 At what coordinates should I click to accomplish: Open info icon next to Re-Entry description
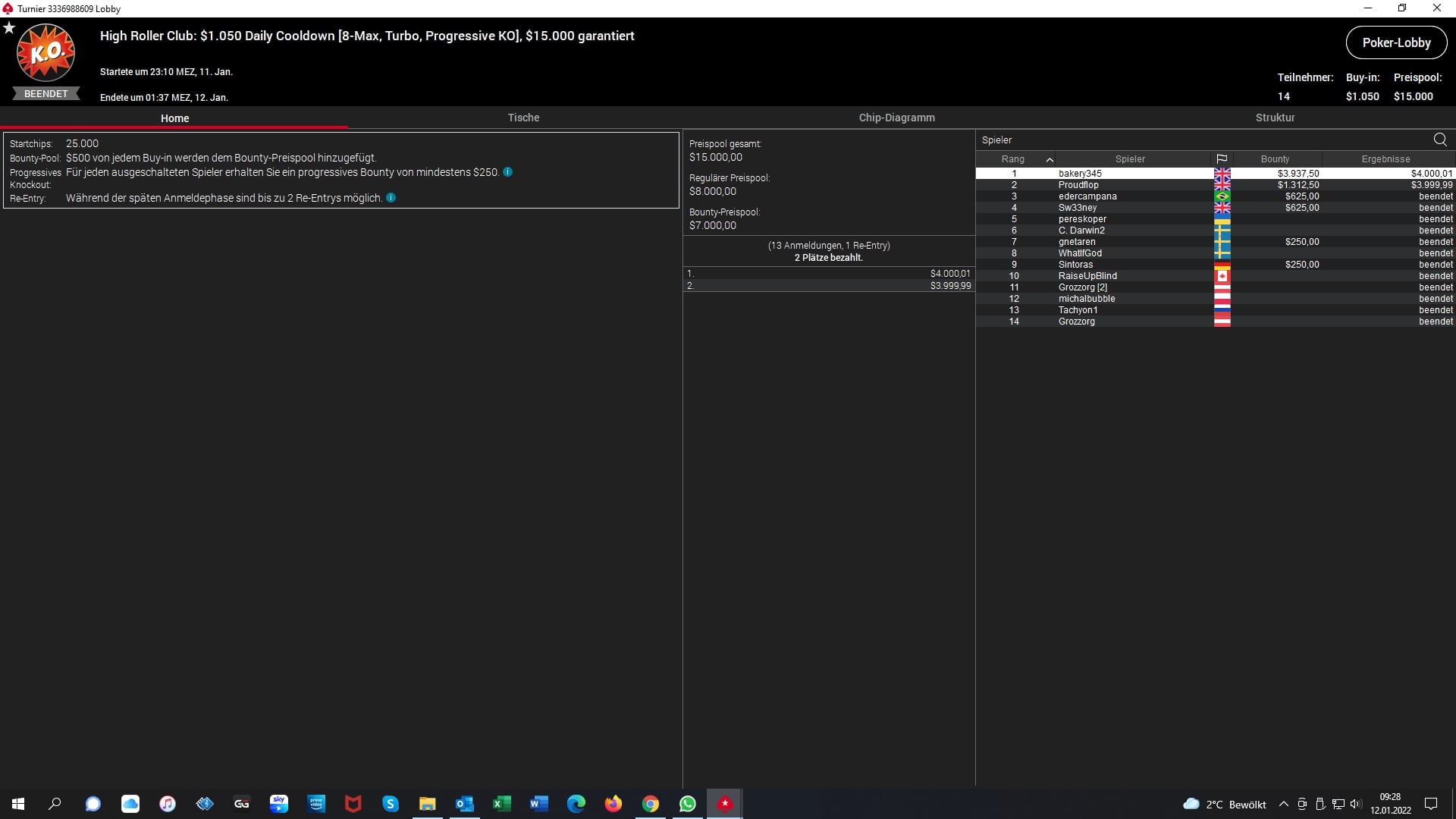tap(391, 198)
